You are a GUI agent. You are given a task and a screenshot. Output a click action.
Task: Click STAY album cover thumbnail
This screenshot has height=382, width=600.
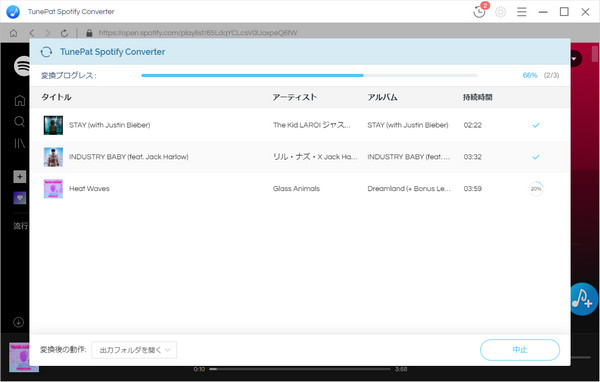[53, 125]
